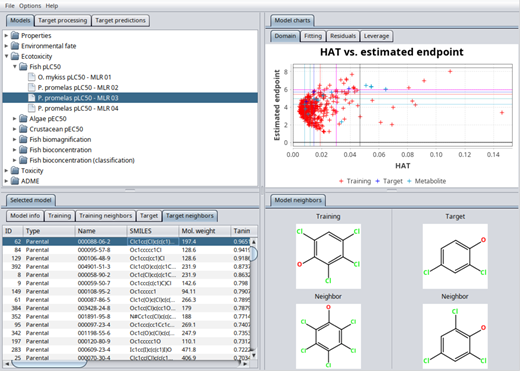
Task: Sort table by the Type column header
Action: (x=49, y=231)
